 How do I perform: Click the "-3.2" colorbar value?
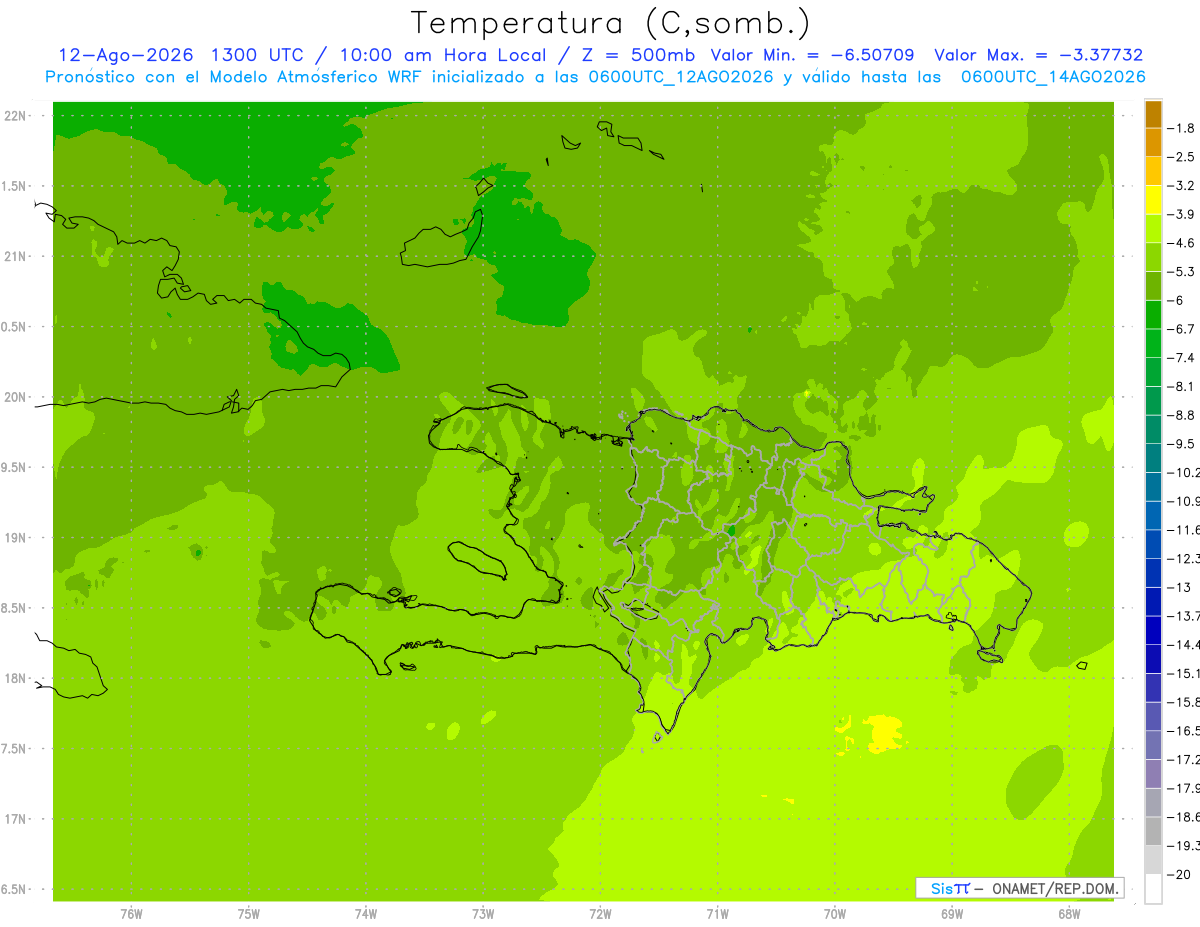coord(1182,186)
